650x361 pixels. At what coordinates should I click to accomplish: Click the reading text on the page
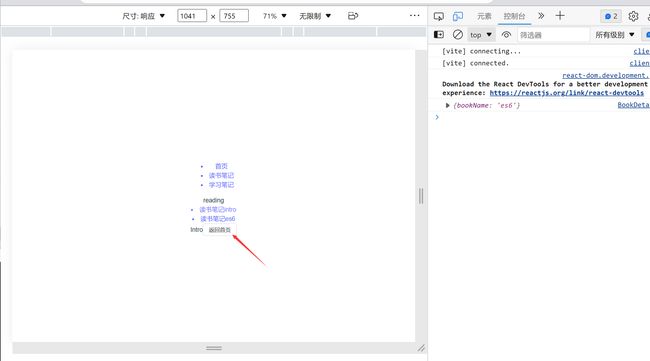click(213, 201)
